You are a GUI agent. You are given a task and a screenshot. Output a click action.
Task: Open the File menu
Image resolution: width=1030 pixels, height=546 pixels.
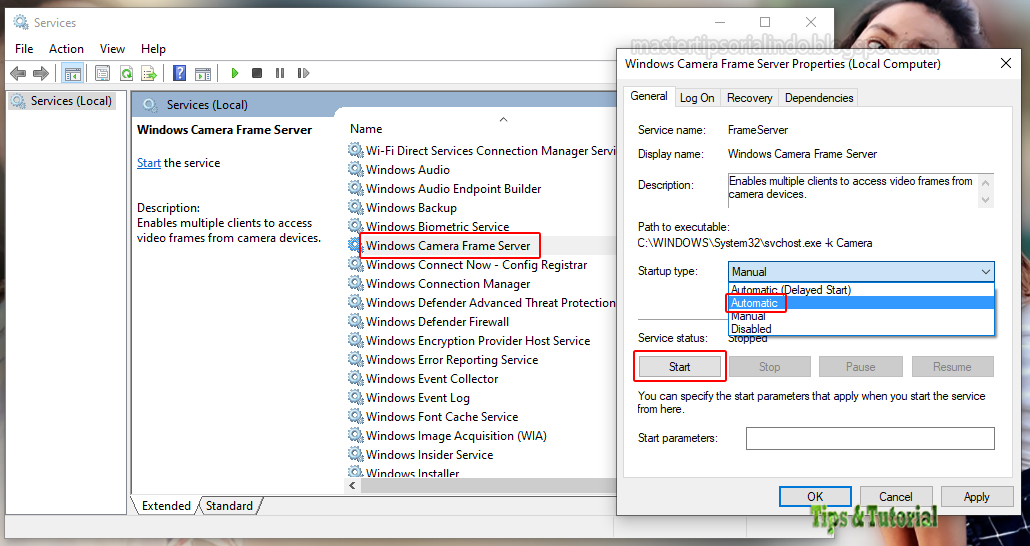(x=24, y=49)
